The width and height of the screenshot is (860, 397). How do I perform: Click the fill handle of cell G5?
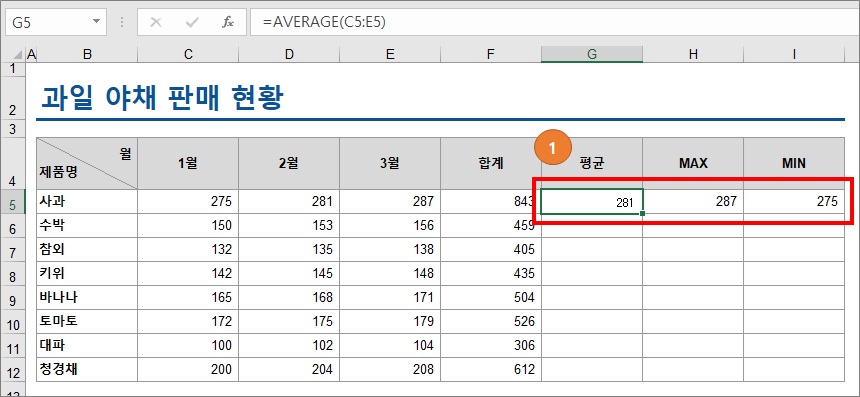point(642,213)
